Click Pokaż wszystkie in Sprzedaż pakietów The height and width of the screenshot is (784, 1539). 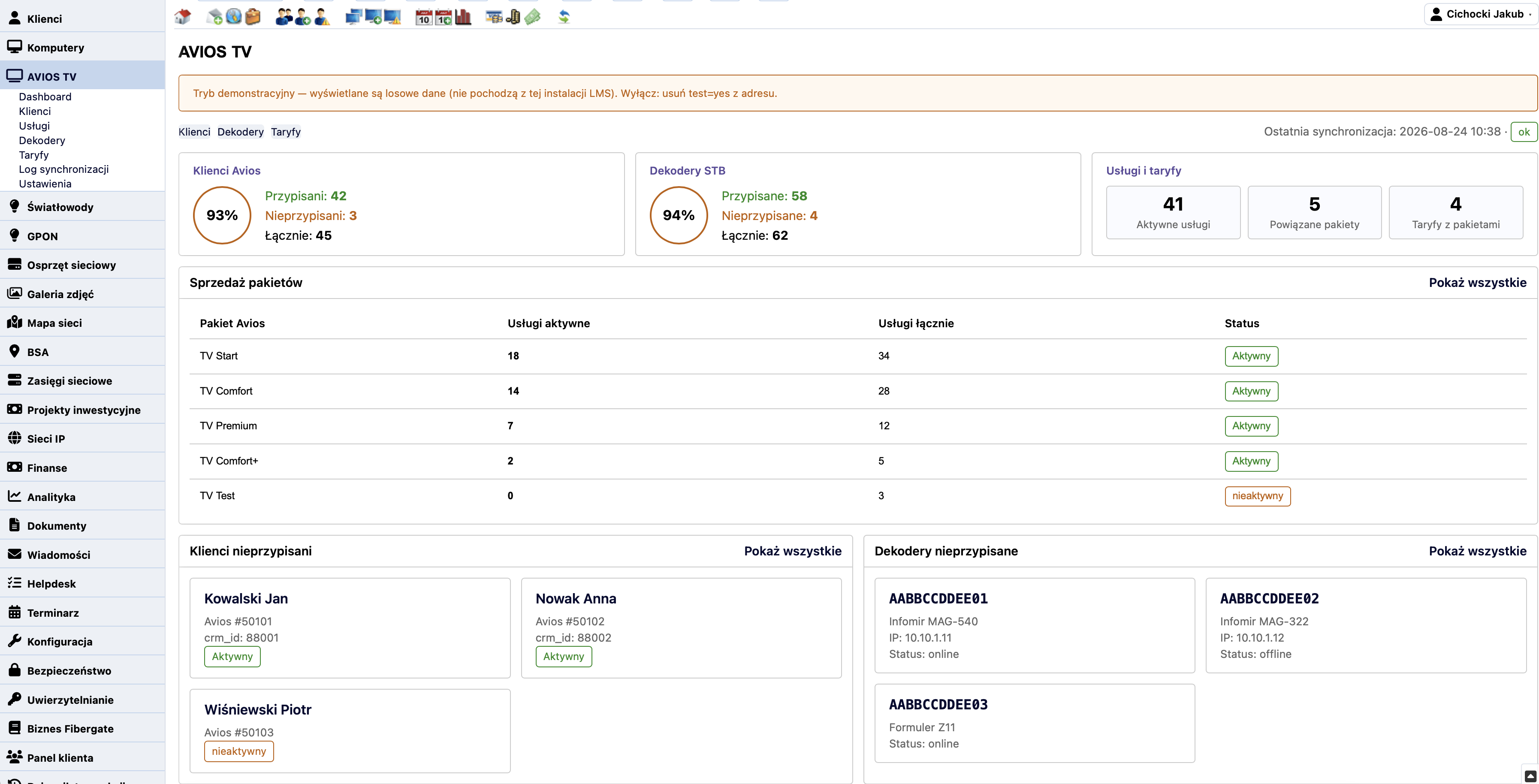click(1478, 282)
